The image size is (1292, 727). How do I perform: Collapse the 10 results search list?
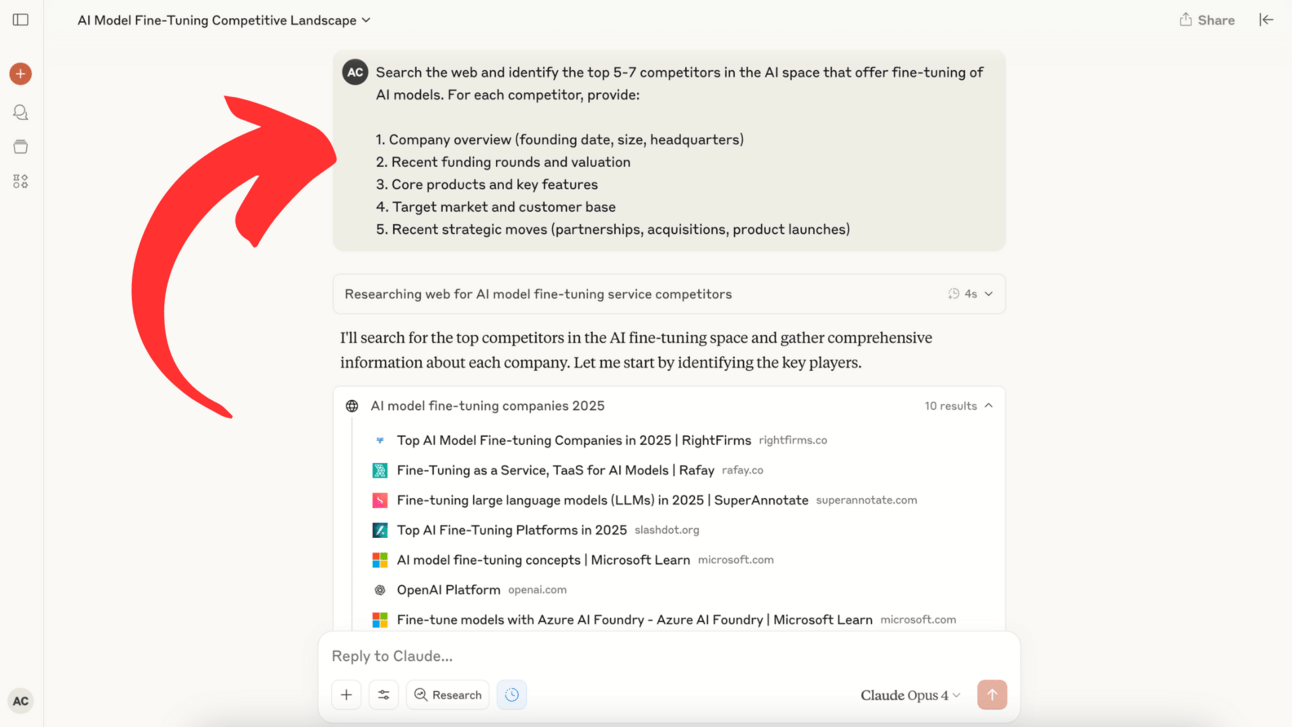tap(988, 406)
